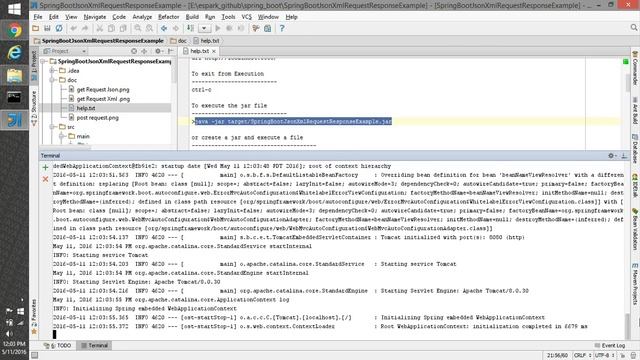Screen dimensions: 640x360
Task: Click the collapse all icon in Project panel
Action: (144, 51)
